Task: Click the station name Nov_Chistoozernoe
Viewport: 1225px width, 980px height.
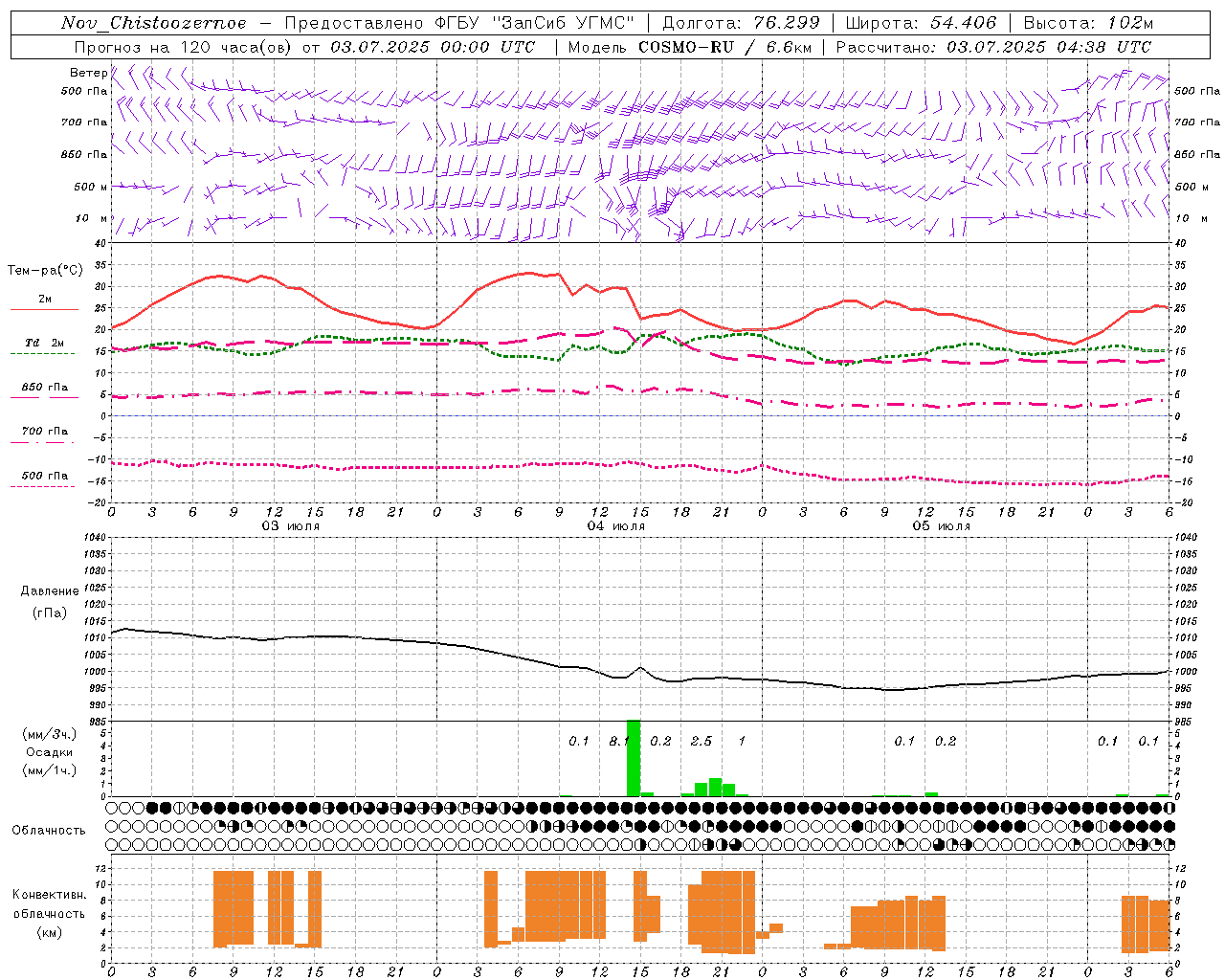Action: coord(153,23)
